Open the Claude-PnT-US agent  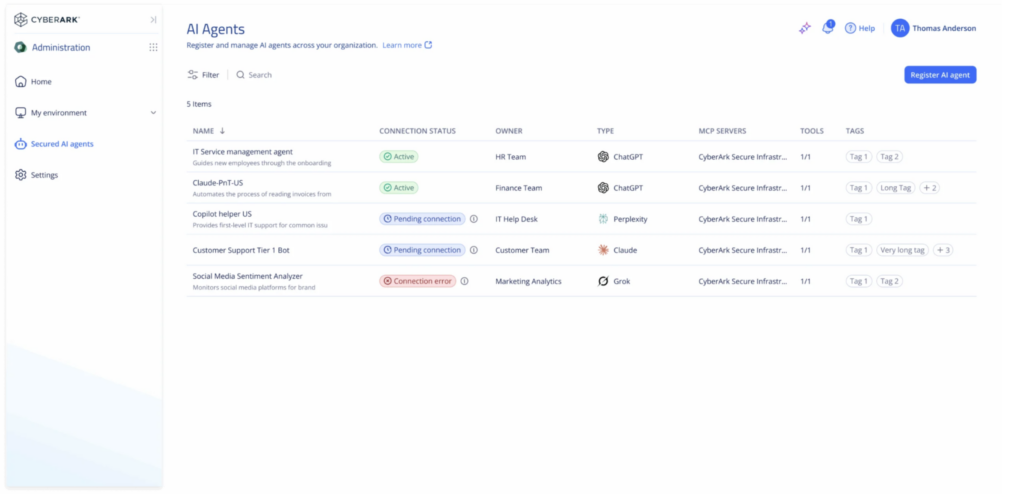(217, 183)
